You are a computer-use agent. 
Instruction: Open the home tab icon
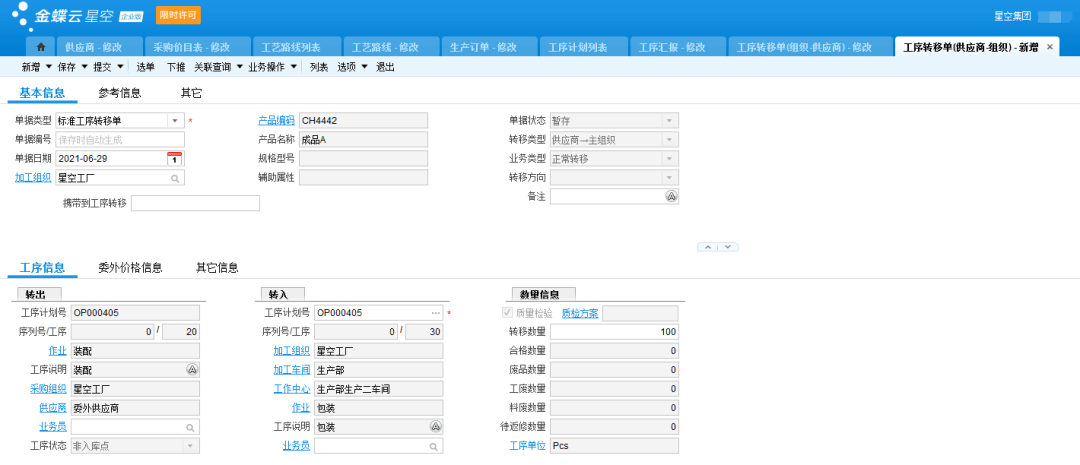41,47
